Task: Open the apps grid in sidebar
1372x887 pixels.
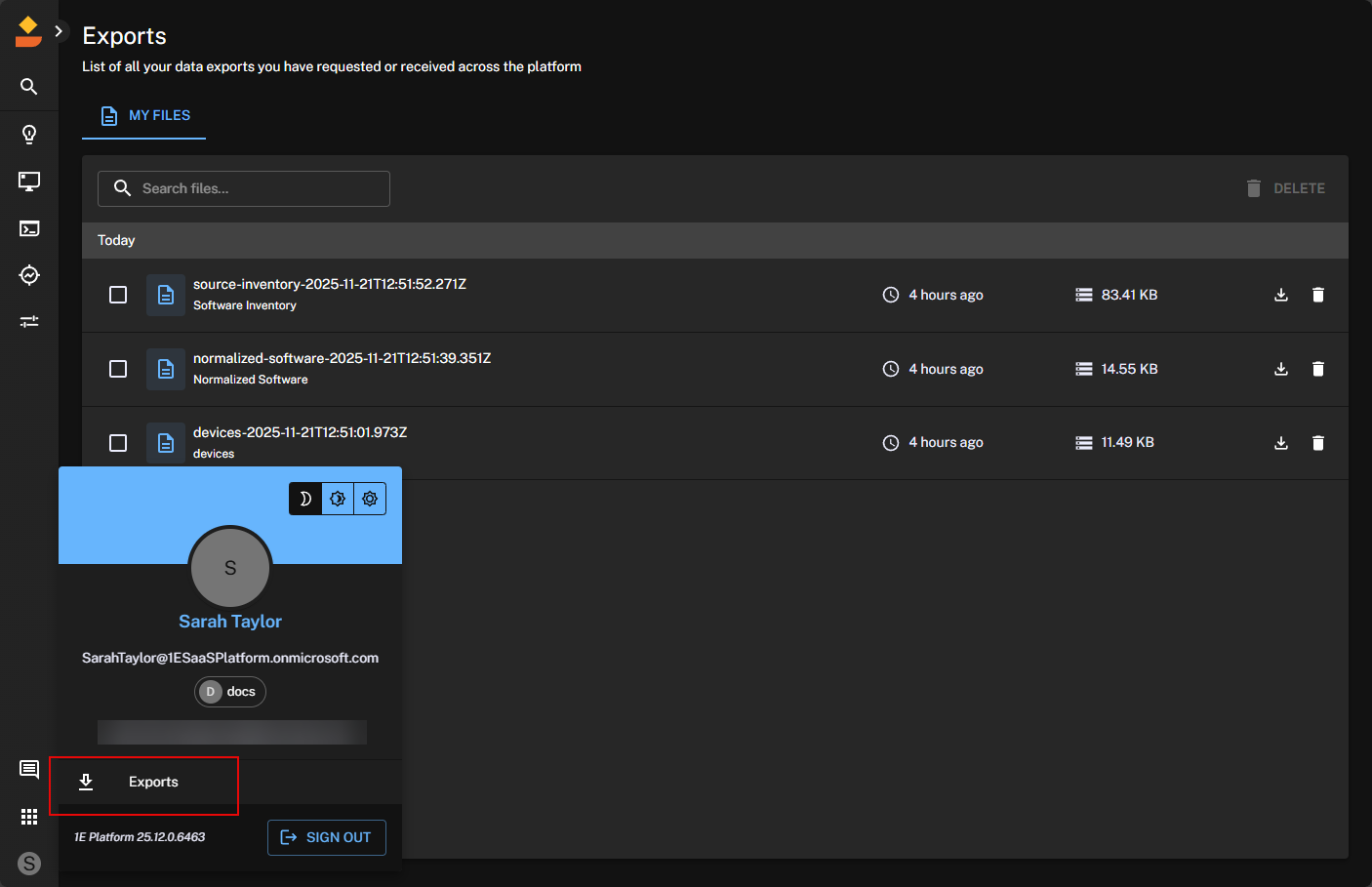Action: (29, 817)
